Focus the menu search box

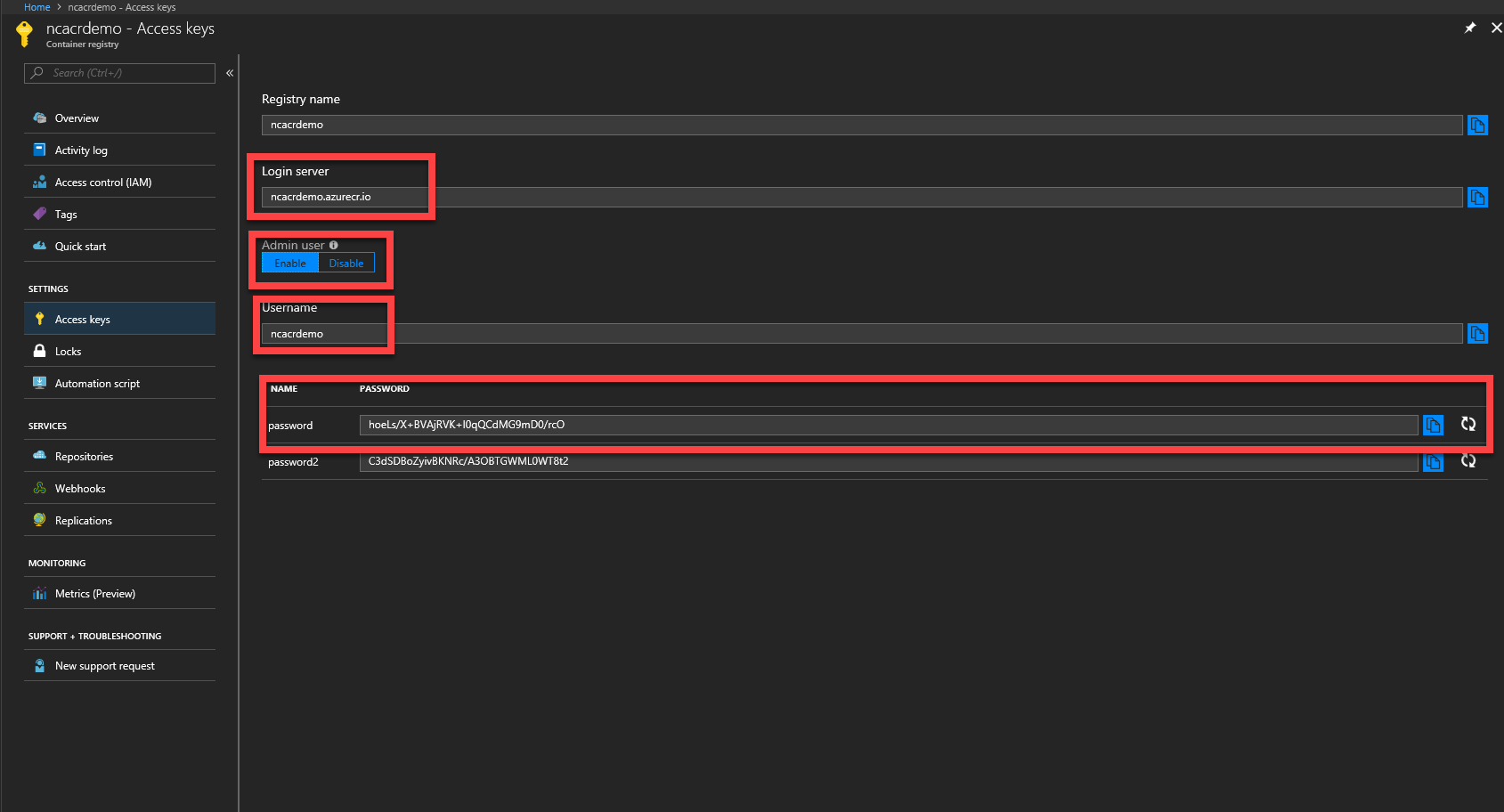[x=119, y=73]
